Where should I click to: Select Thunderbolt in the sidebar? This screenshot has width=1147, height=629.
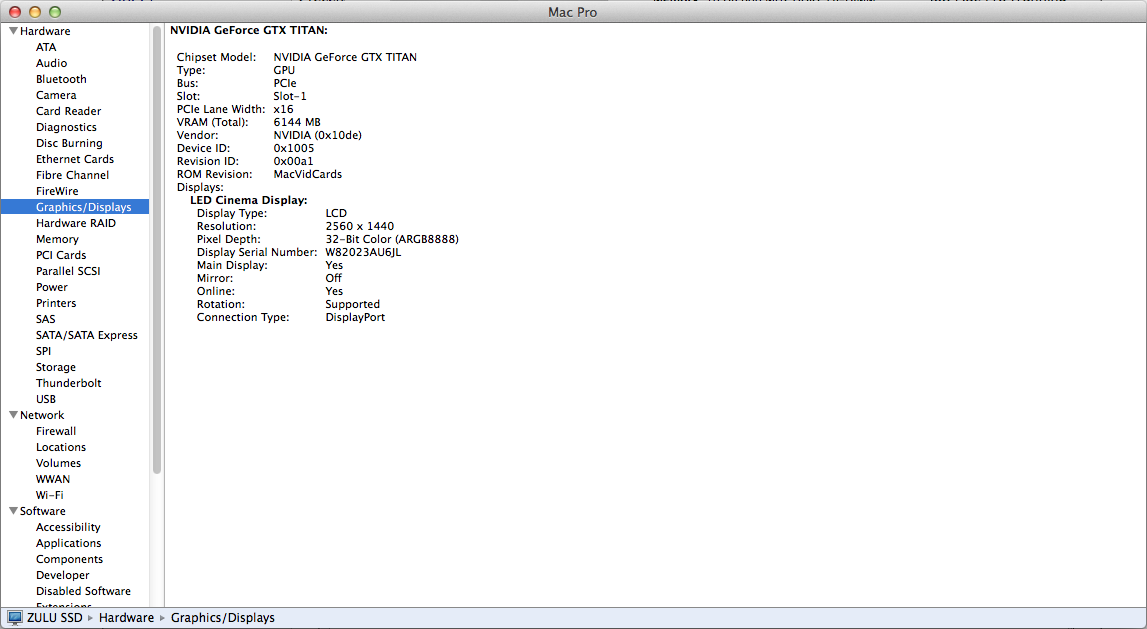pyautogui.click(x=69, y=383)
